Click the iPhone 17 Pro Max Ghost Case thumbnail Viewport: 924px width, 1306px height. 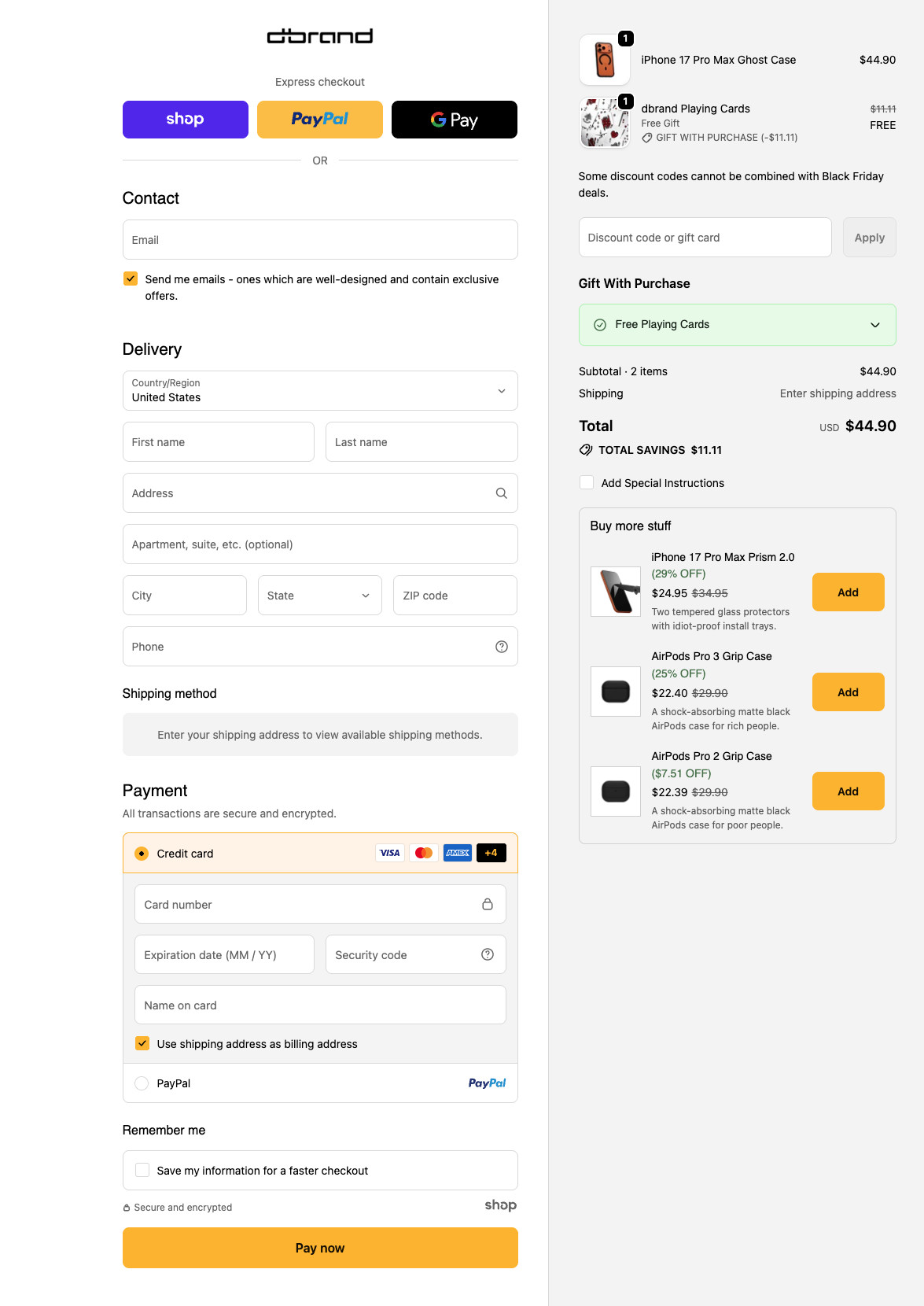click(x=604, y=60)
